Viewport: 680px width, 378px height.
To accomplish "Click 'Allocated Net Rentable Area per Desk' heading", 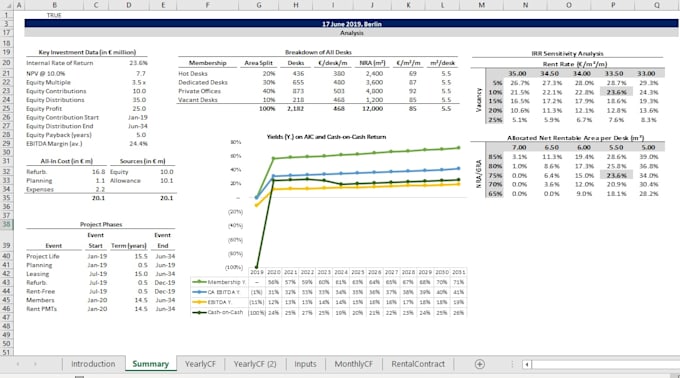I will pos(575,138).
